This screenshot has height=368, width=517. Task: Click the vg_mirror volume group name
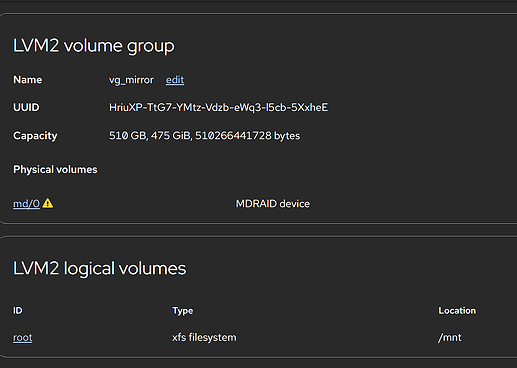[x=131, y=80]
